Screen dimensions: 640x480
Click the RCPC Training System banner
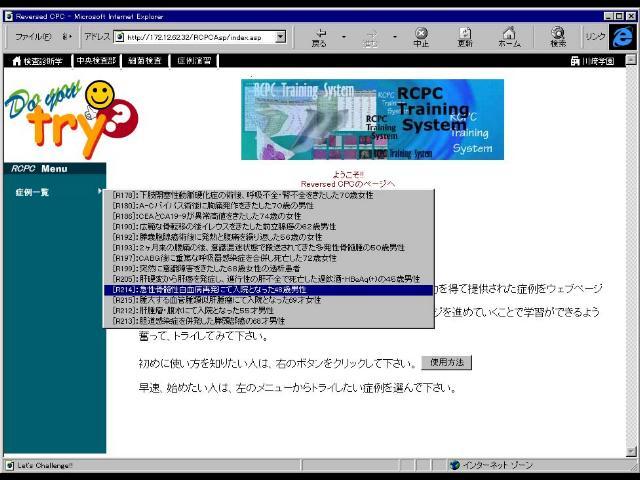pyautogui.click(x=372, y=119)
